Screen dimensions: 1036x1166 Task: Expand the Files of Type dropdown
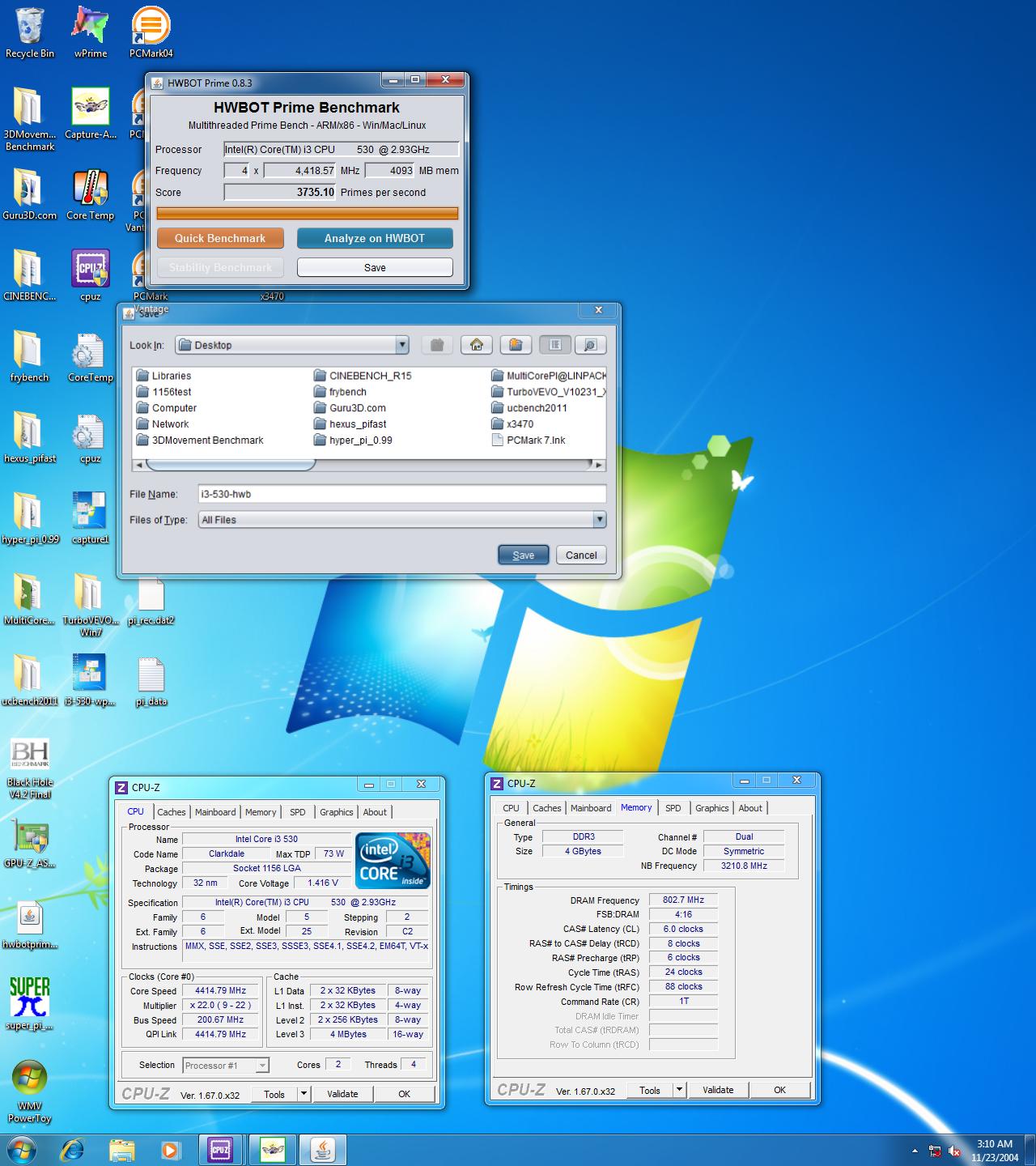click(599, 520)
